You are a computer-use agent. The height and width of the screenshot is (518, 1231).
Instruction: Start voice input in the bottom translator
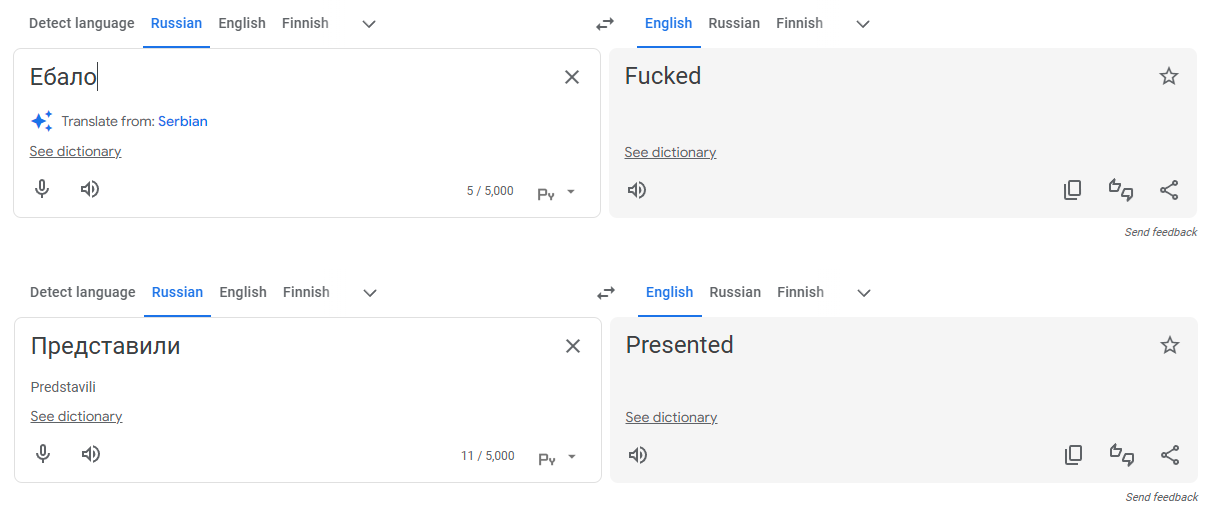tap(43, 454)
